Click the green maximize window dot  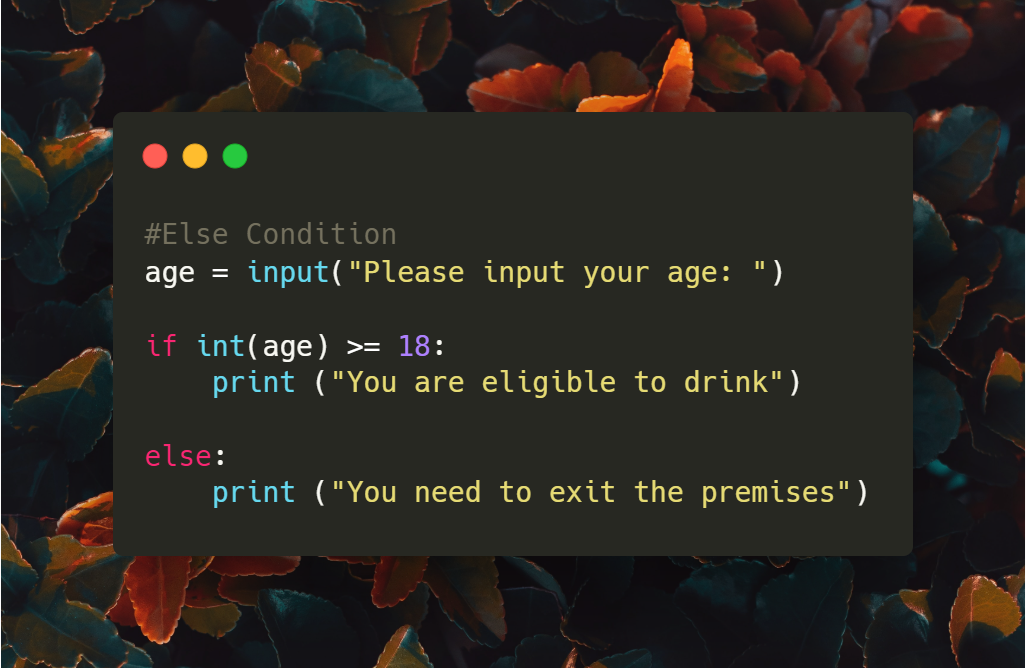coord(235,156)
